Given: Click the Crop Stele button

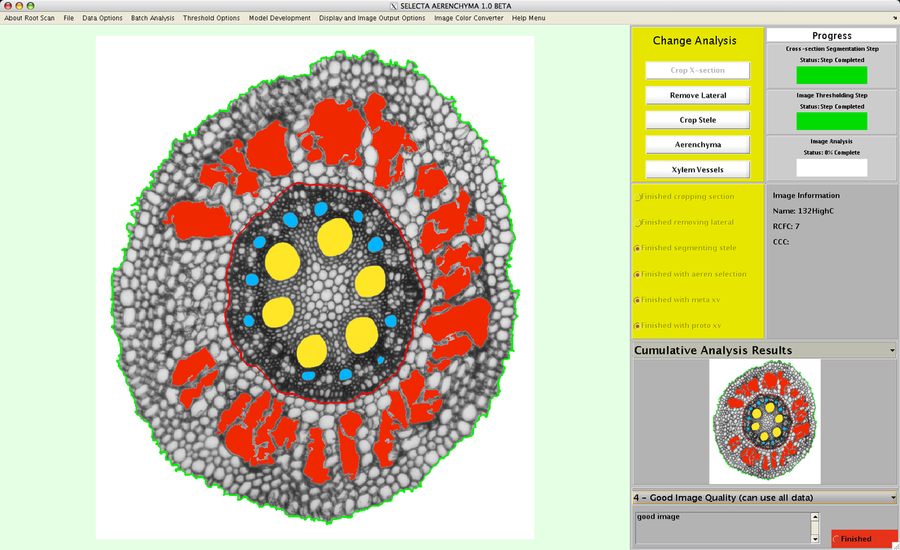Looking at the screenshot, I should 697,120.
